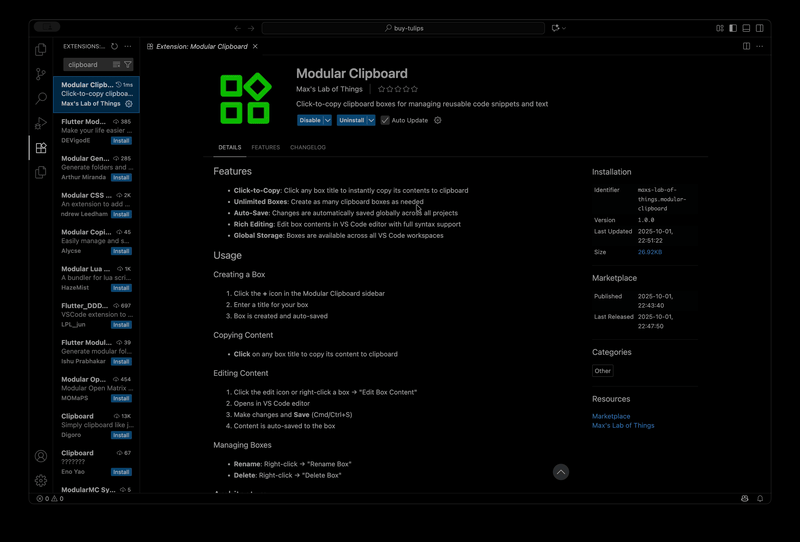
Task: Click the 26.92KB size link
Action: tap(649, 252)
